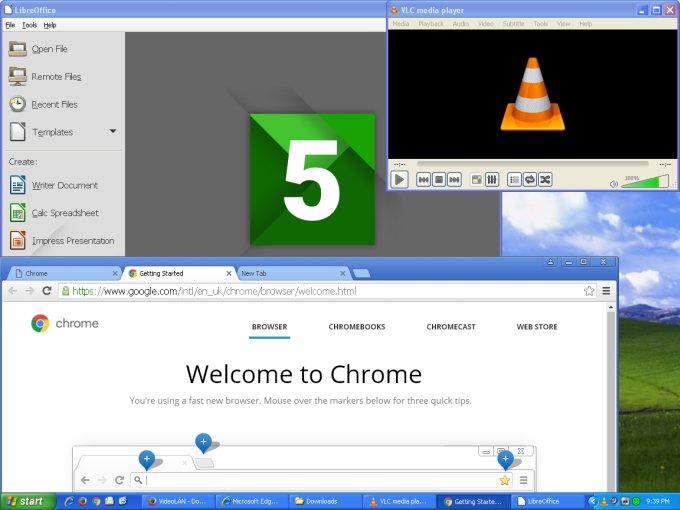Open the Playback menu in VLC
This screenshot has width=680, height=510.
431,24
